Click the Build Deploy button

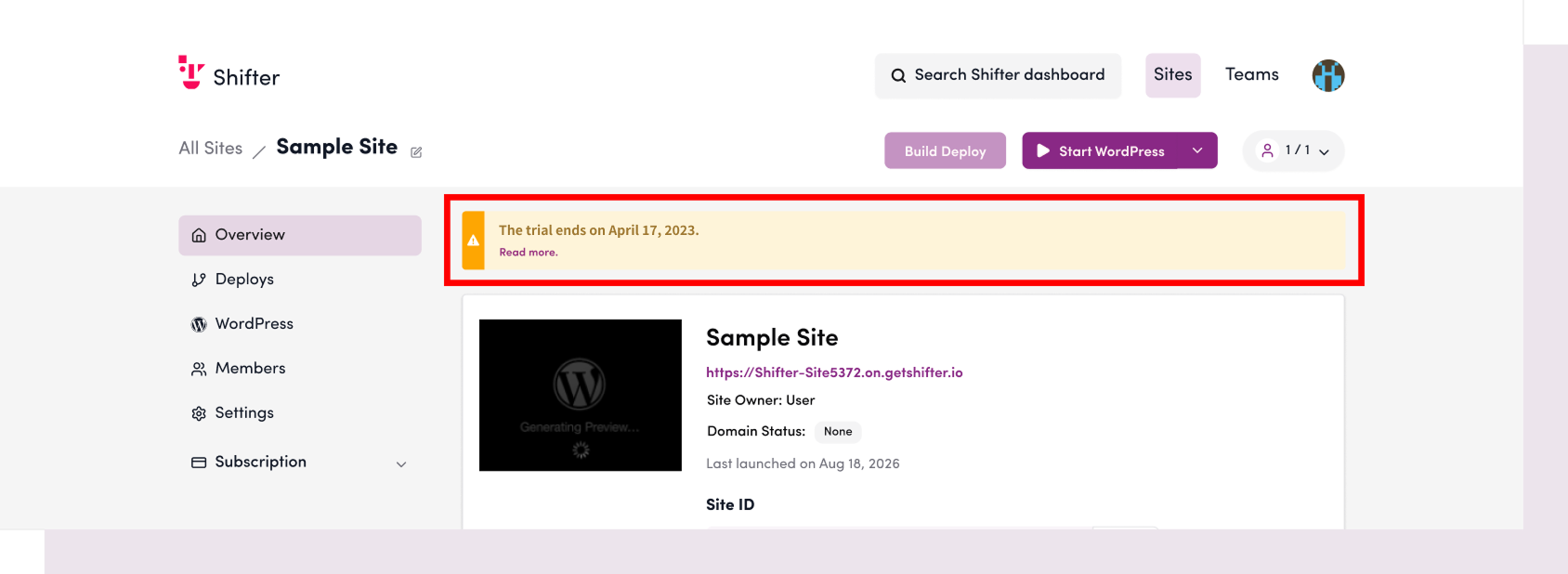[945, 150]
